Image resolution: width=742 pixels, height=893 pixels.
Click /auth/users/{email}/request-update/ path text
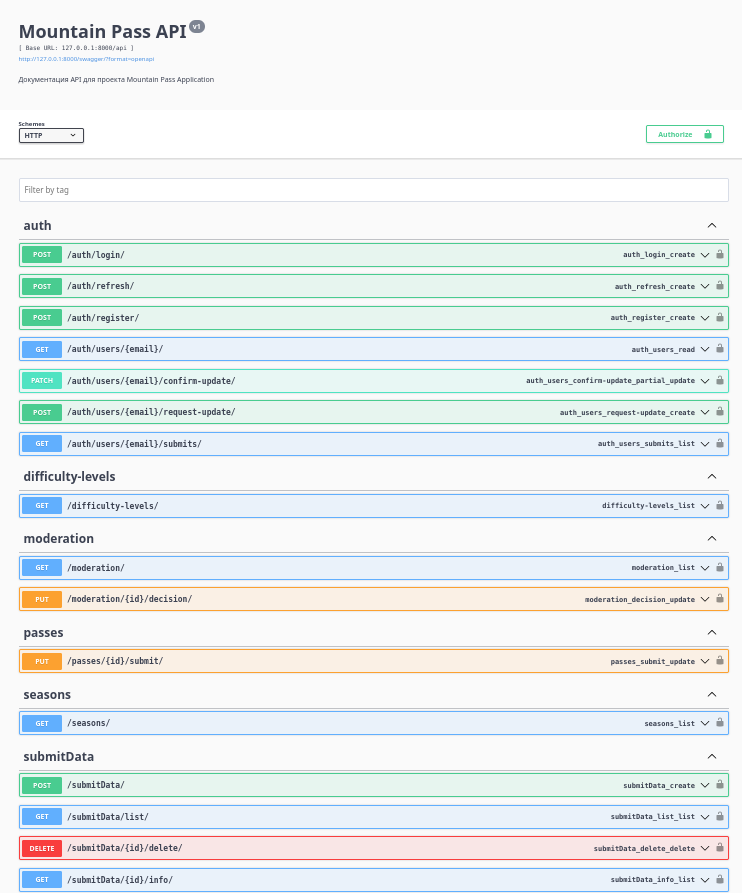coord(151,412)
